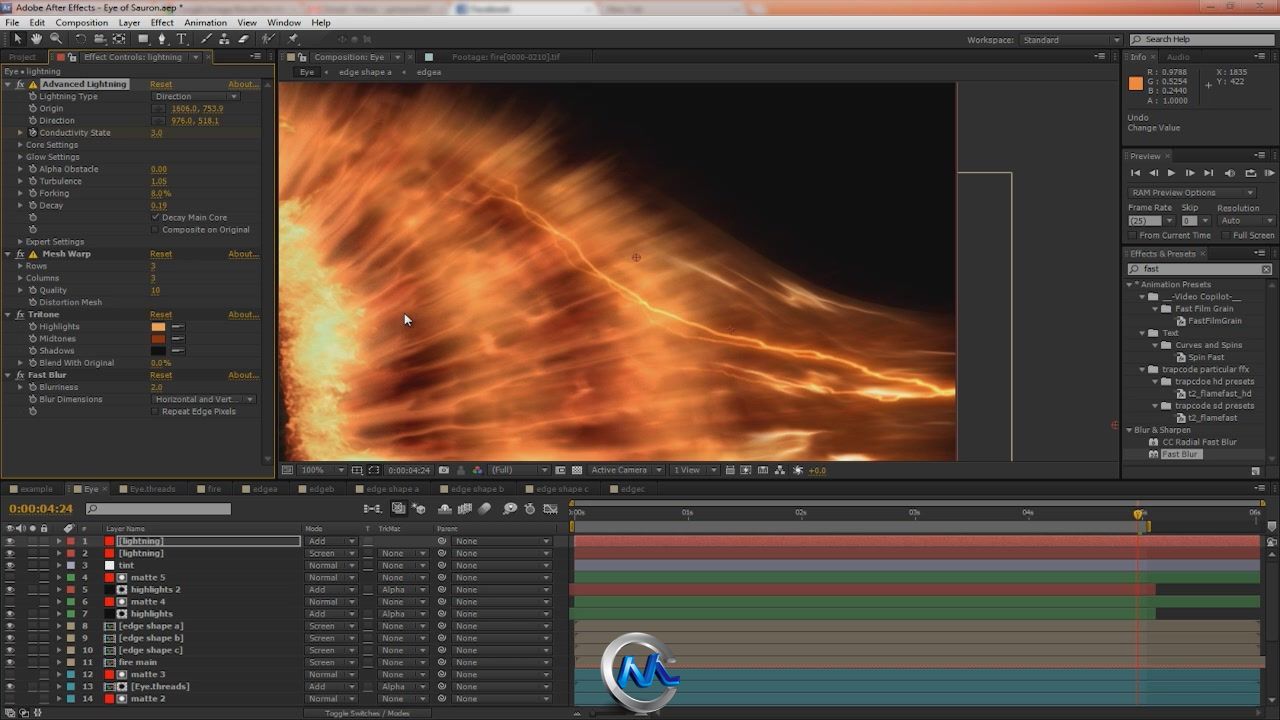Screen dimensions: 1280x720
Task: Expand Expert Settings group
Action: (x=20, y=241)
